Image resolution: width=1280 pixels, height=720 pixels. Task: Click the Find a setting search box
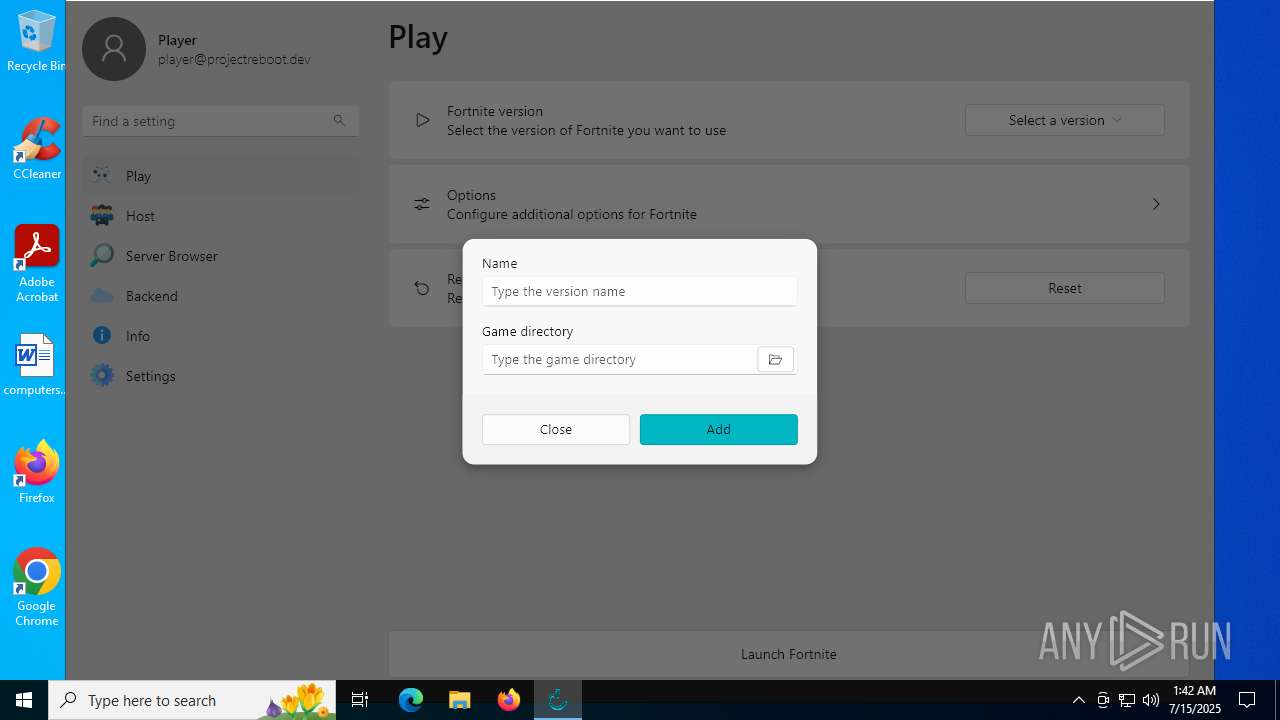click(220, 121)
